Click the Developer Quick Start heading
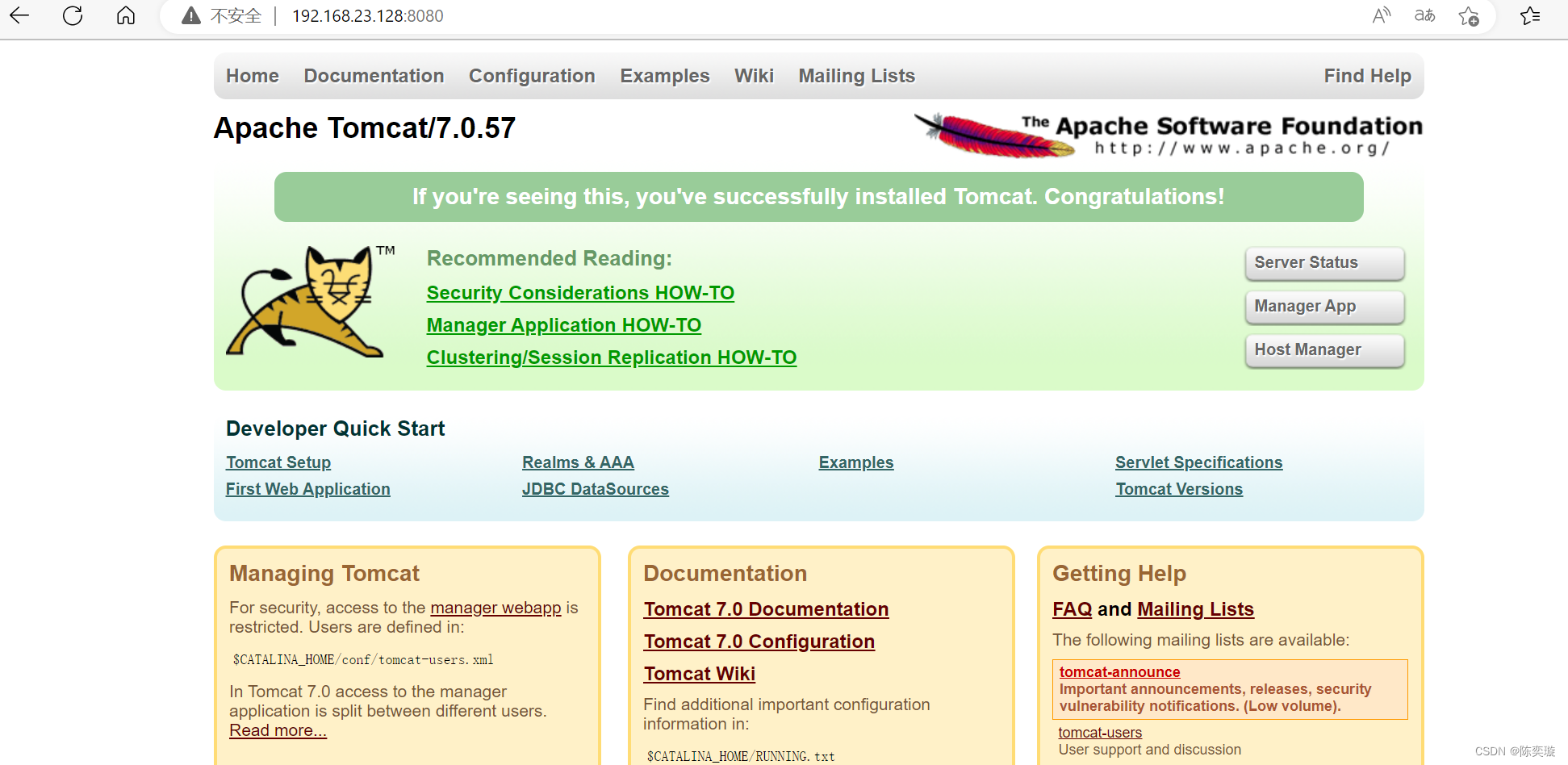The width and height of the screenshot is (1568, 765). coord(335,428)
